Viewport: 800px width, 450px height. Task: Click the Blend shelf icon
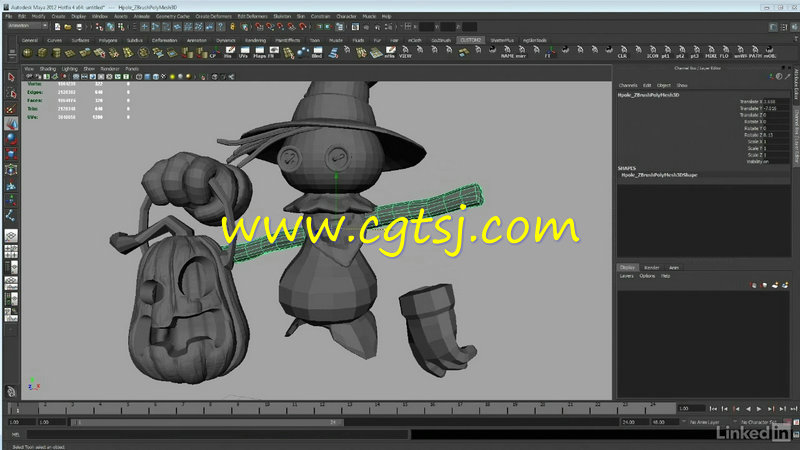(317, 53)
